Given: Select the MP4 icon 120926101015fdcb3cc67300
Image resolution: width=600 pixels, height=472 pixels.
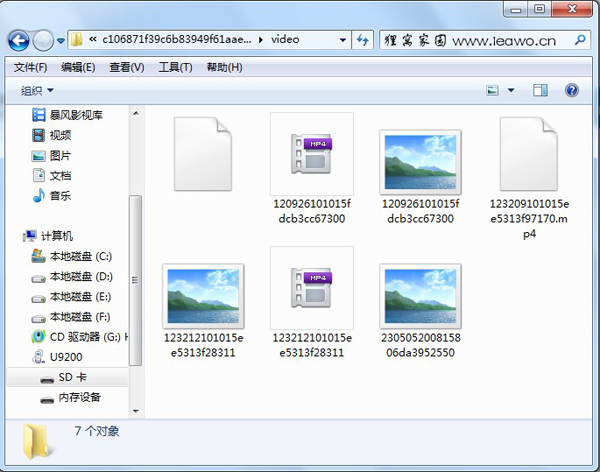Looking at the screenshot, I should point(311,154).
